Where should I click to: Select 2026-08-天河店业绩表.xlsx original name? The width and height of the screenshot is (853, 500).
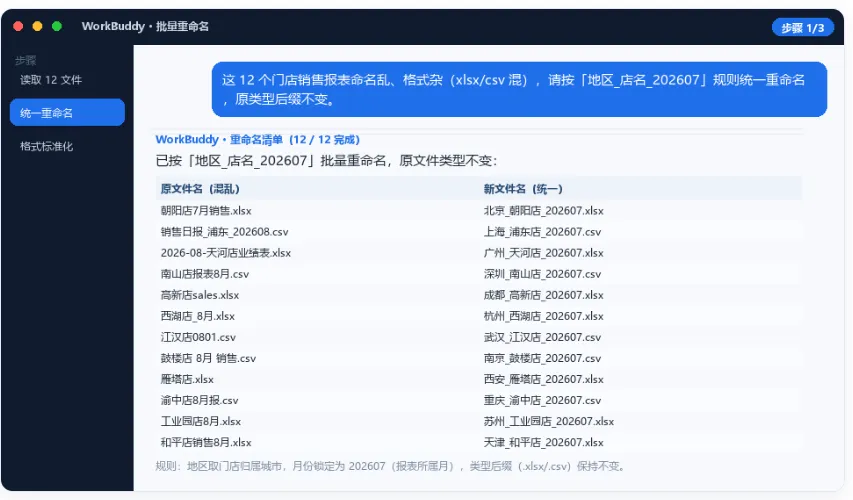tap(225, 253)
